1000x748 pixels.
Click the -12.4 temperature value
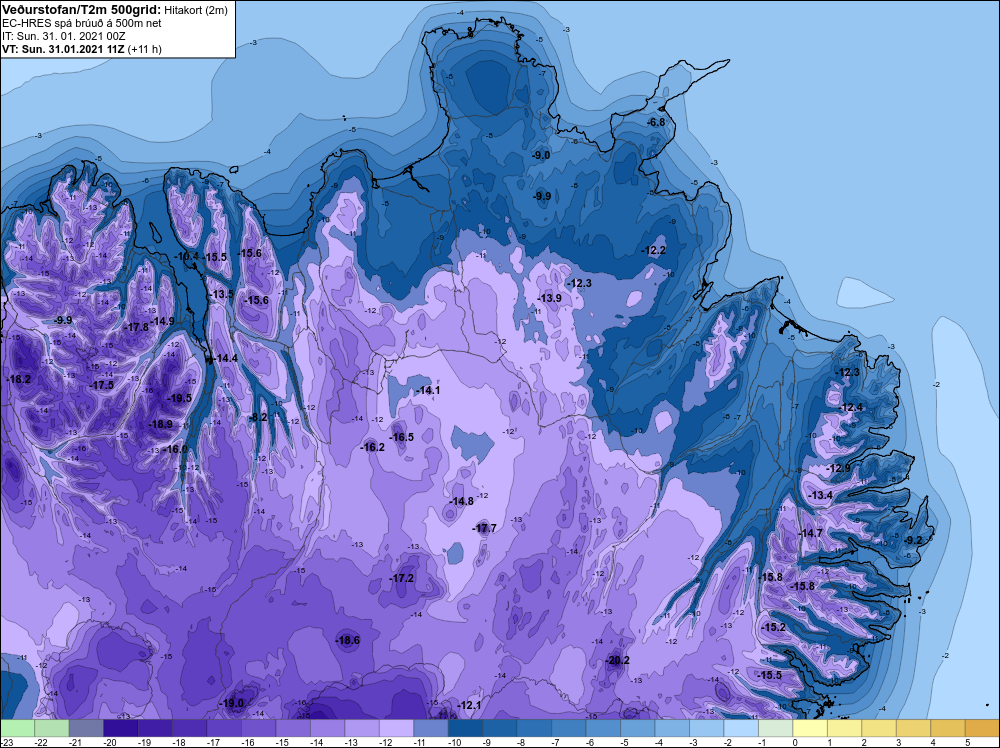click(851, 407)
